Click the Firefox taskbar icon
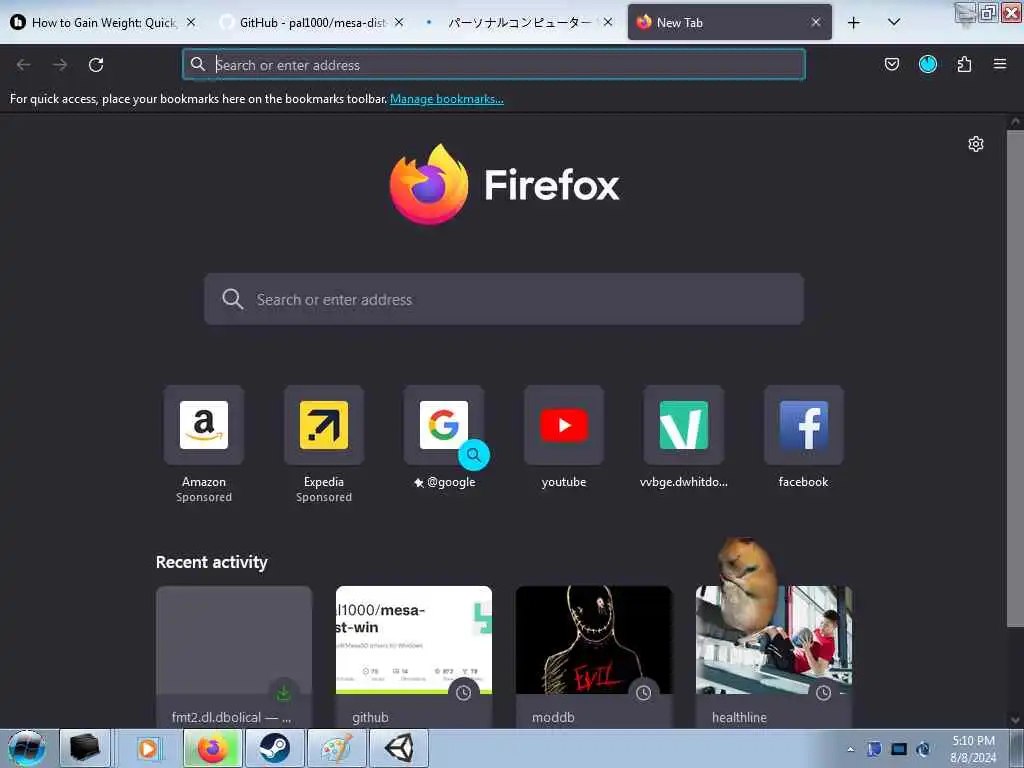This screenshot has width=1024, height=768. point(212,748)
